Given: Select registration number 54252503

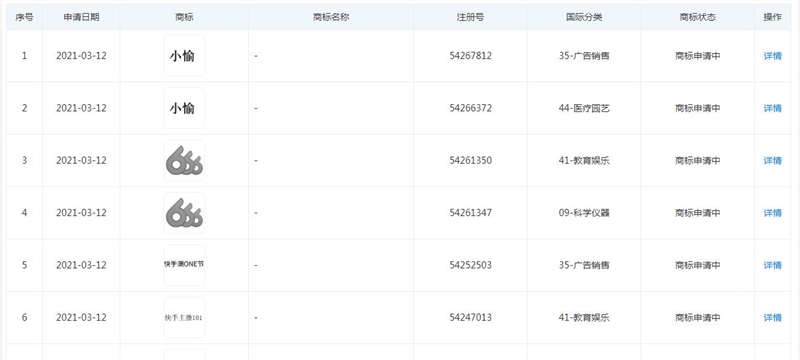Looking at the screenshot, I should pos(470,265).
